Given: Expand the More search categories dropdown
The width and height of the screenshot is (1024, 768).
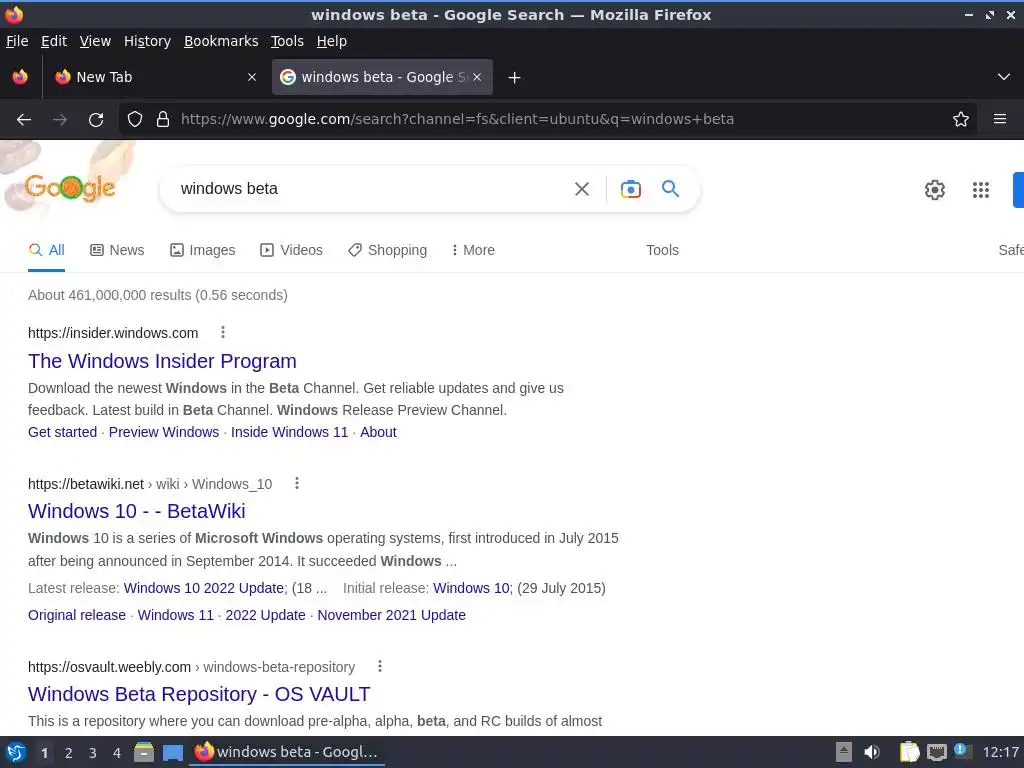Looking at the screenshot, I should coord(473,250).
